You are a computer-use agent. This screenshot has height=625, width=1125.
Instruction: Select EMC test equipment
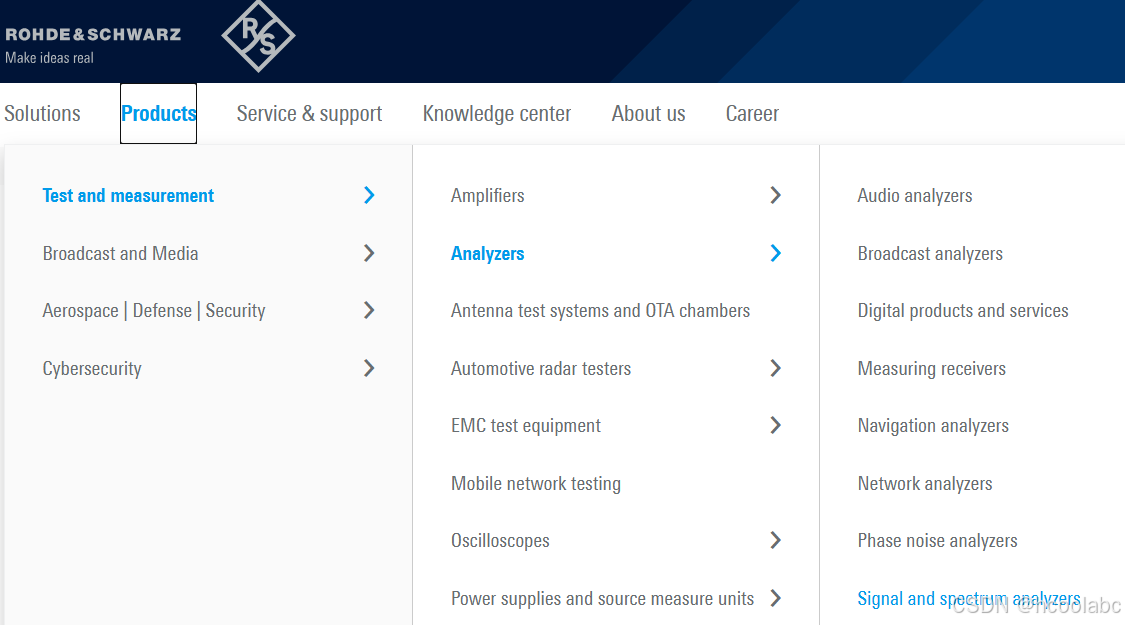526,426
